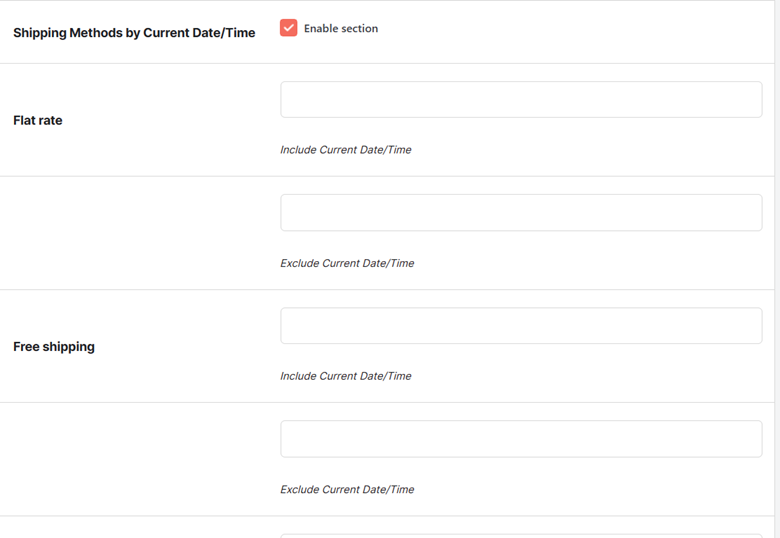Click the Shipping Methods by Current Date/Time heading

(134, 33)
